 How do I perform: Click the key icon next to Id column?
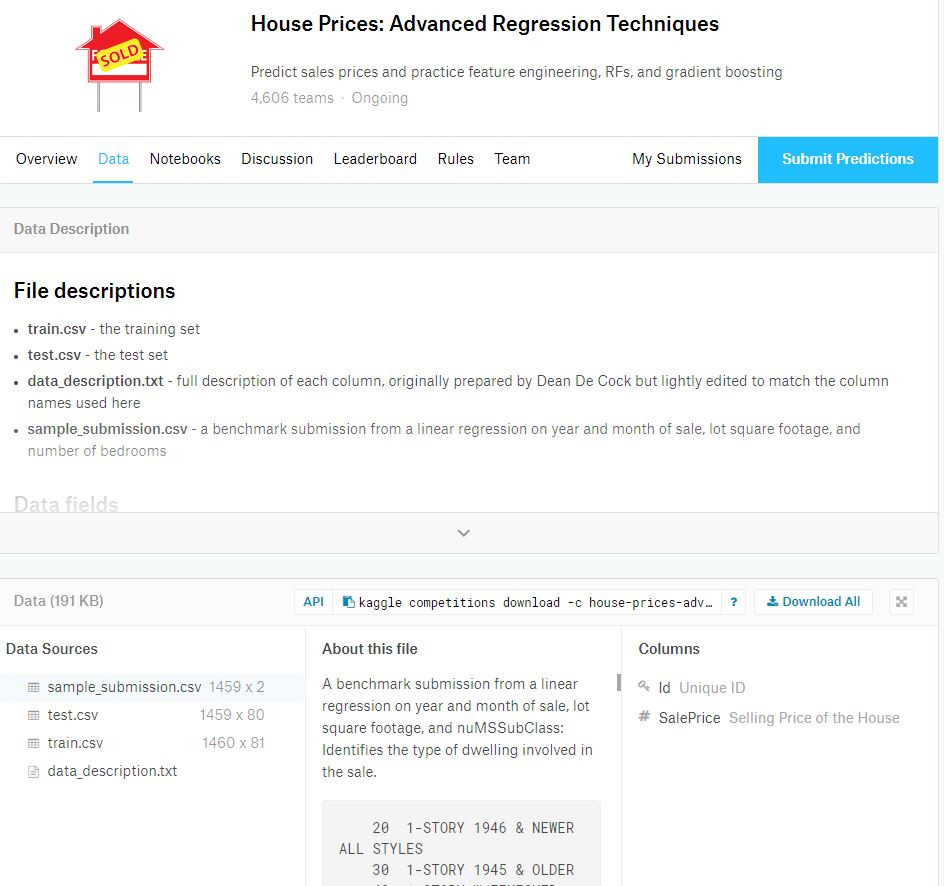(644, 686)
